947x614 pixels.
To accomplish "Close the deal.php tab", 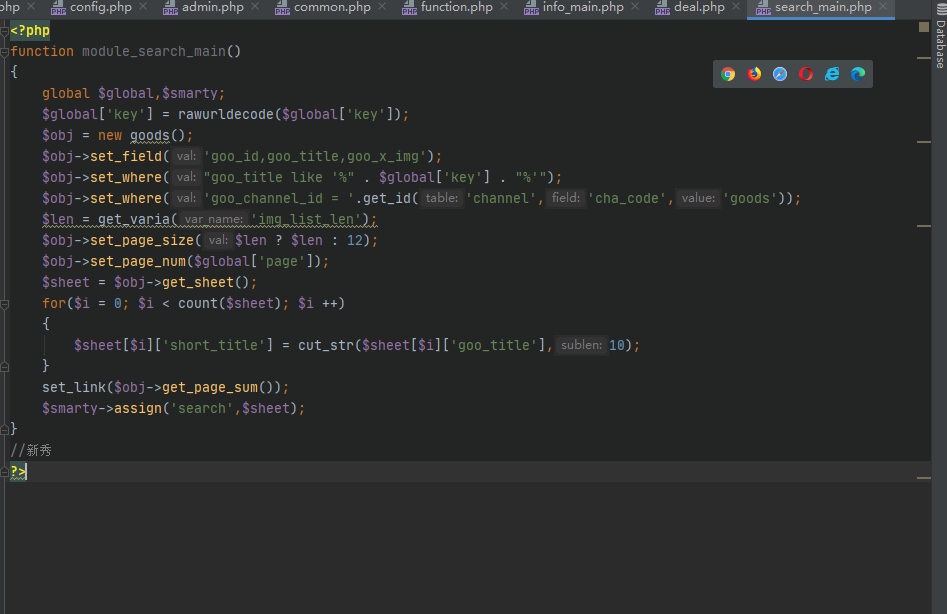I will tap(736, 6).
